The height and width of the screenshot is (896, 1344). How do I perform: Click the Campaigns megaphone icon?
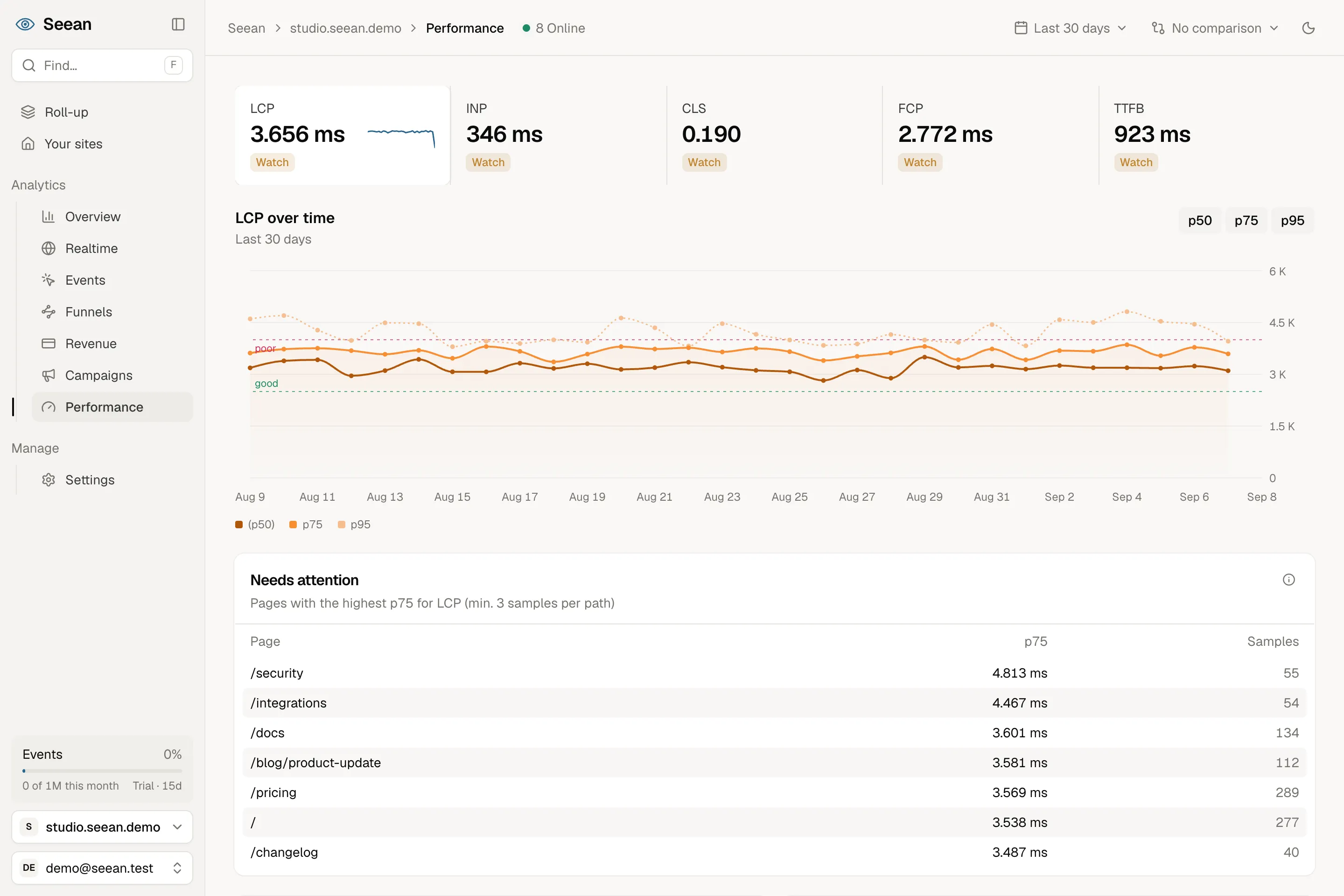(x=49, y=375)
